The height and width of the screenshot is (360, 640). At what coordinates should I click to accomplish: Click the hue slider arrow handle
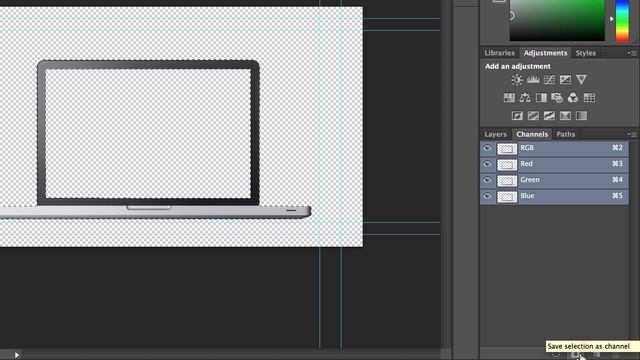[x=611, y=19]
